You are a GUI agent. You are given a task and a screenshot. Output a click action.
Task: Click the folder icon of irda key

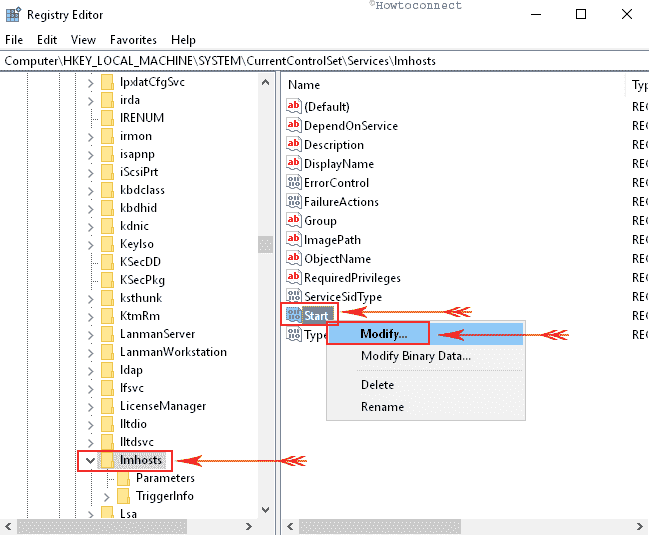[x=107, y=100]
